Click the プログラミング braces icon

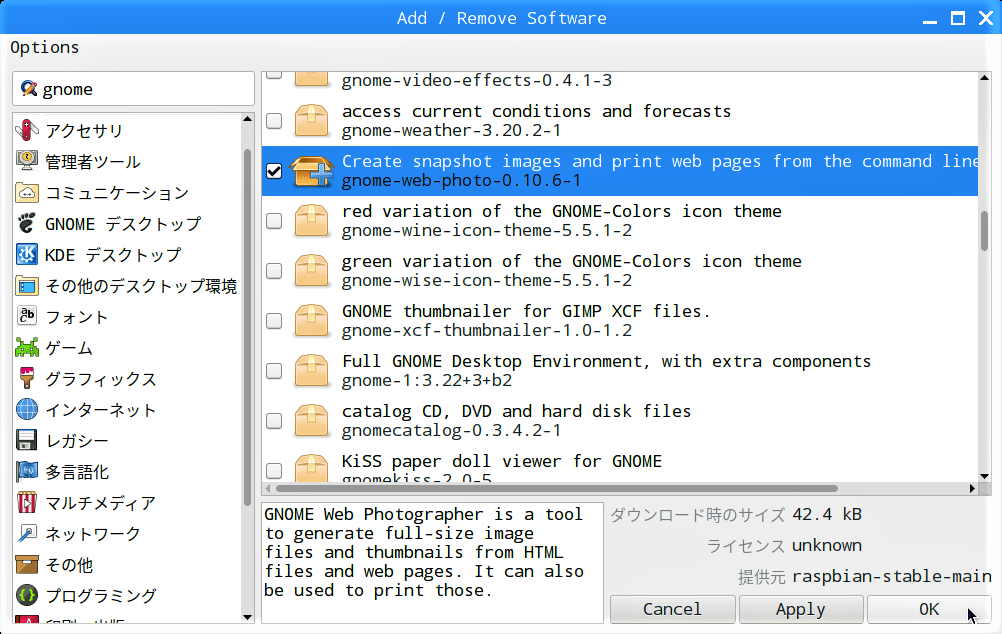tap(27, 595)
